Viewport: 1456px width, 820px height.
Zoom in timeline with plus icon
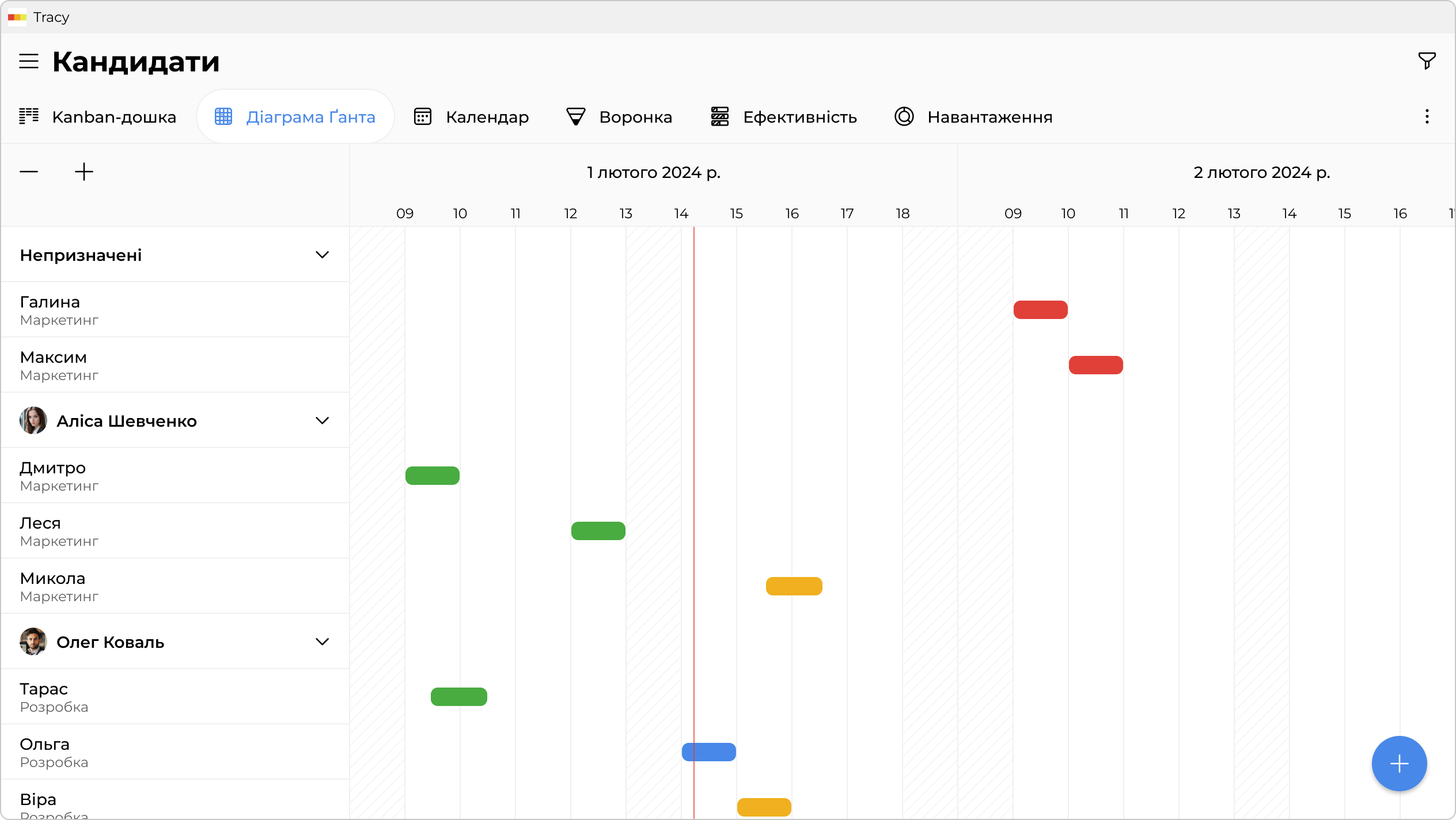[84, 172]
